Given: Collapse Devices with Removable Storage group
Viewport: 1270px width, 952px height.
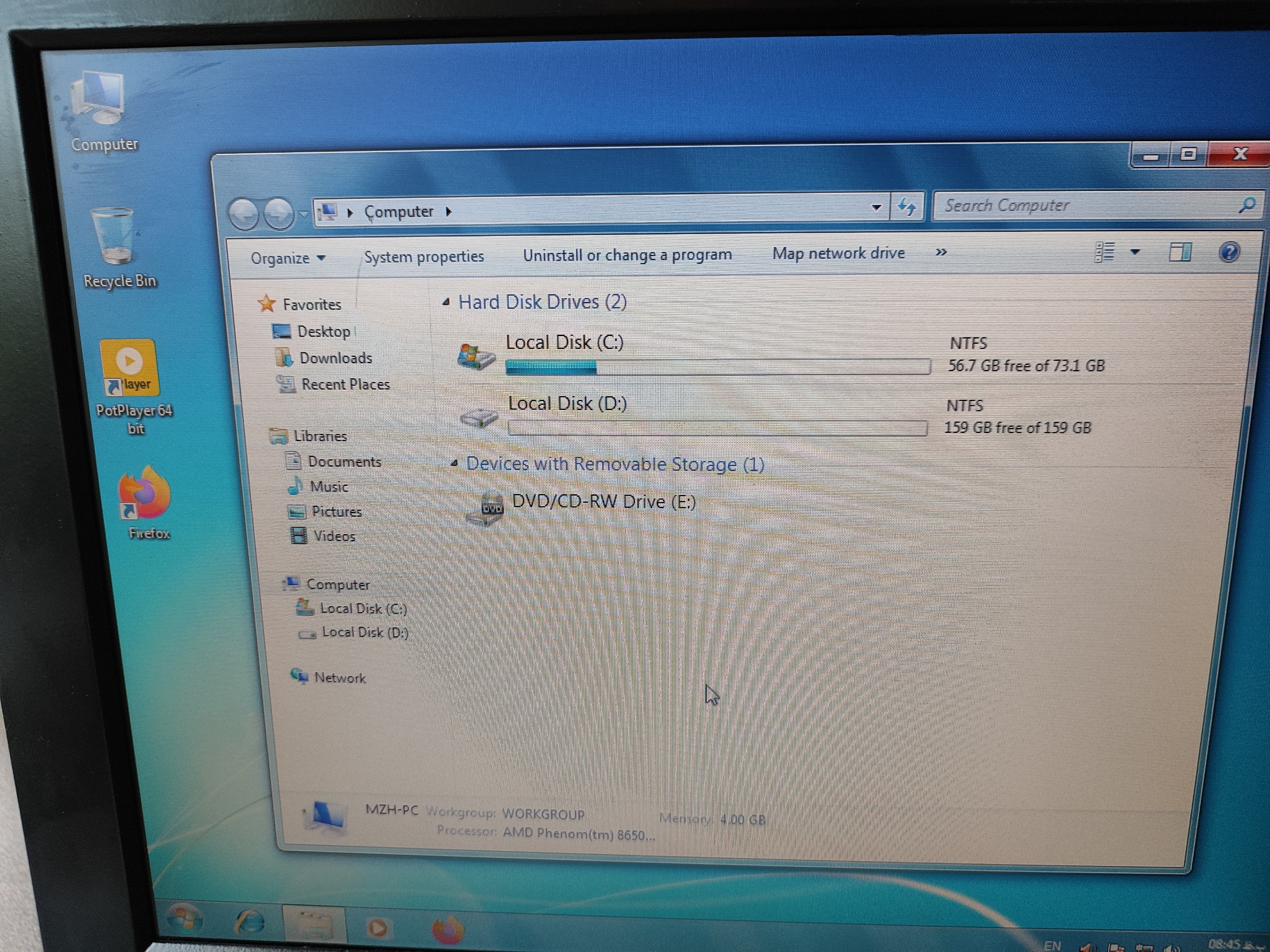Looking at the screenshot, I should (x=454, y=464).
